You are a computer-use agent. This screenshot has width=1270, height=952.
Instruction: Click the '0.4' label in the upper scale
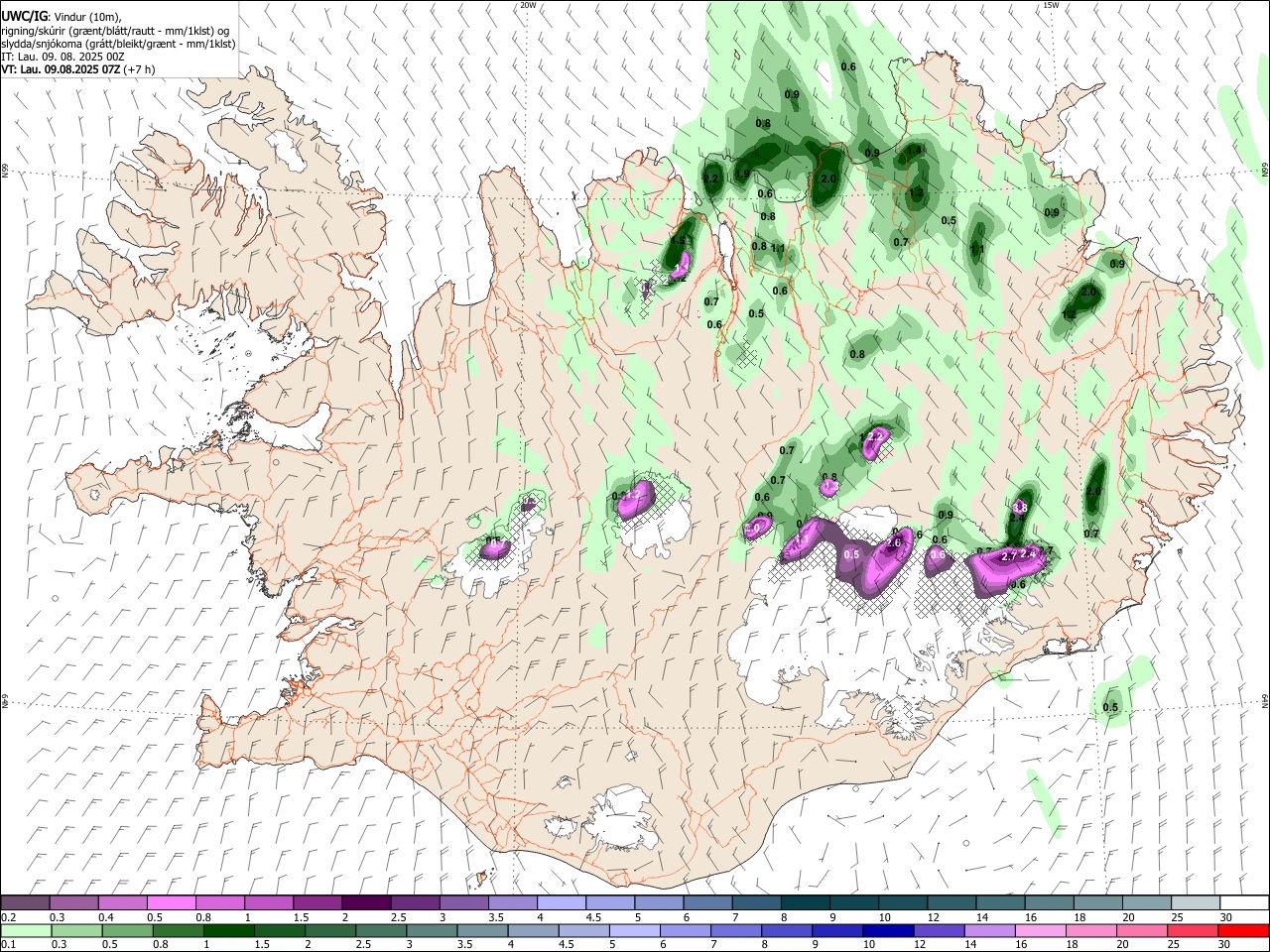click(105, 916)
